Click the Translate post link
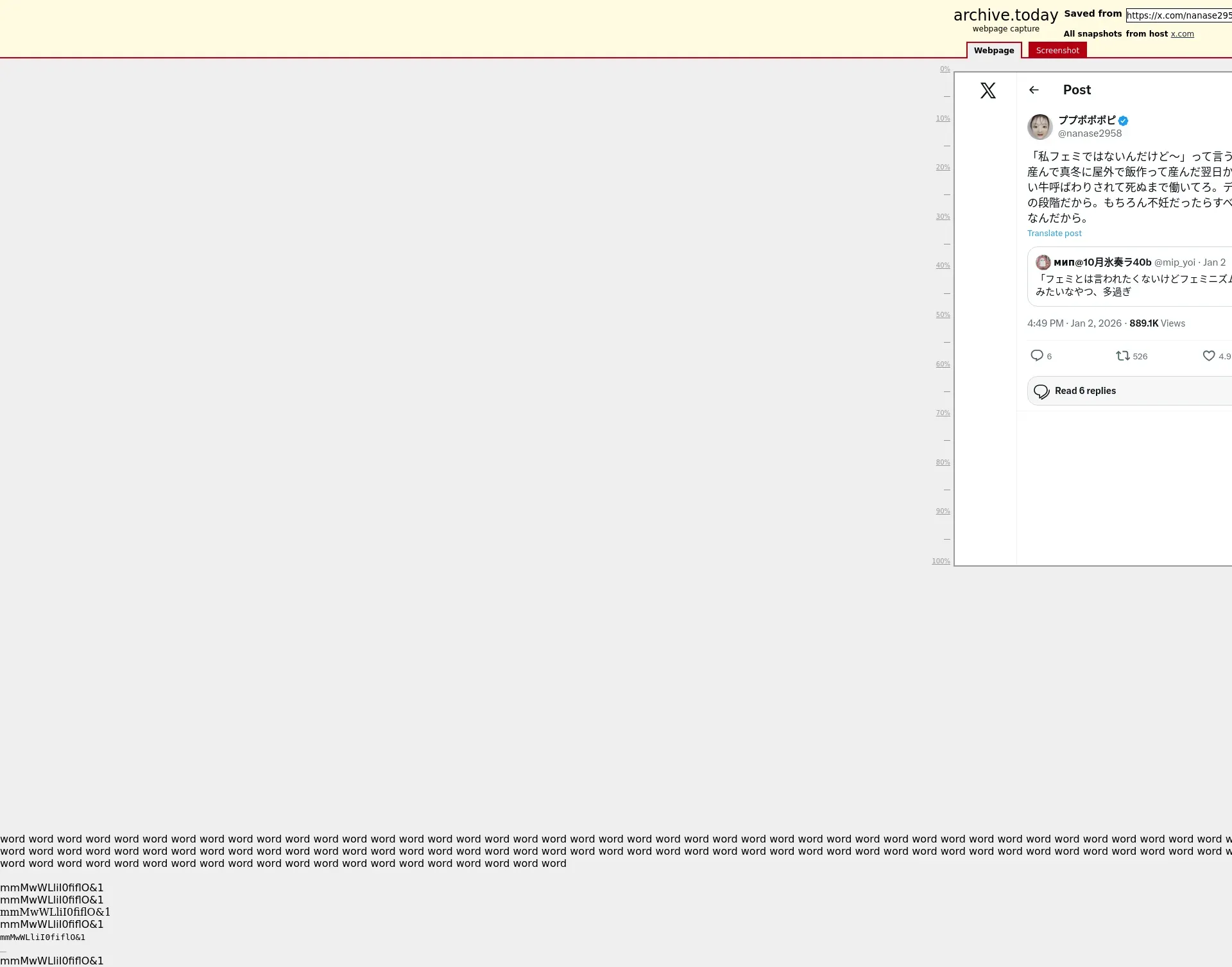 pos(1054,234)
